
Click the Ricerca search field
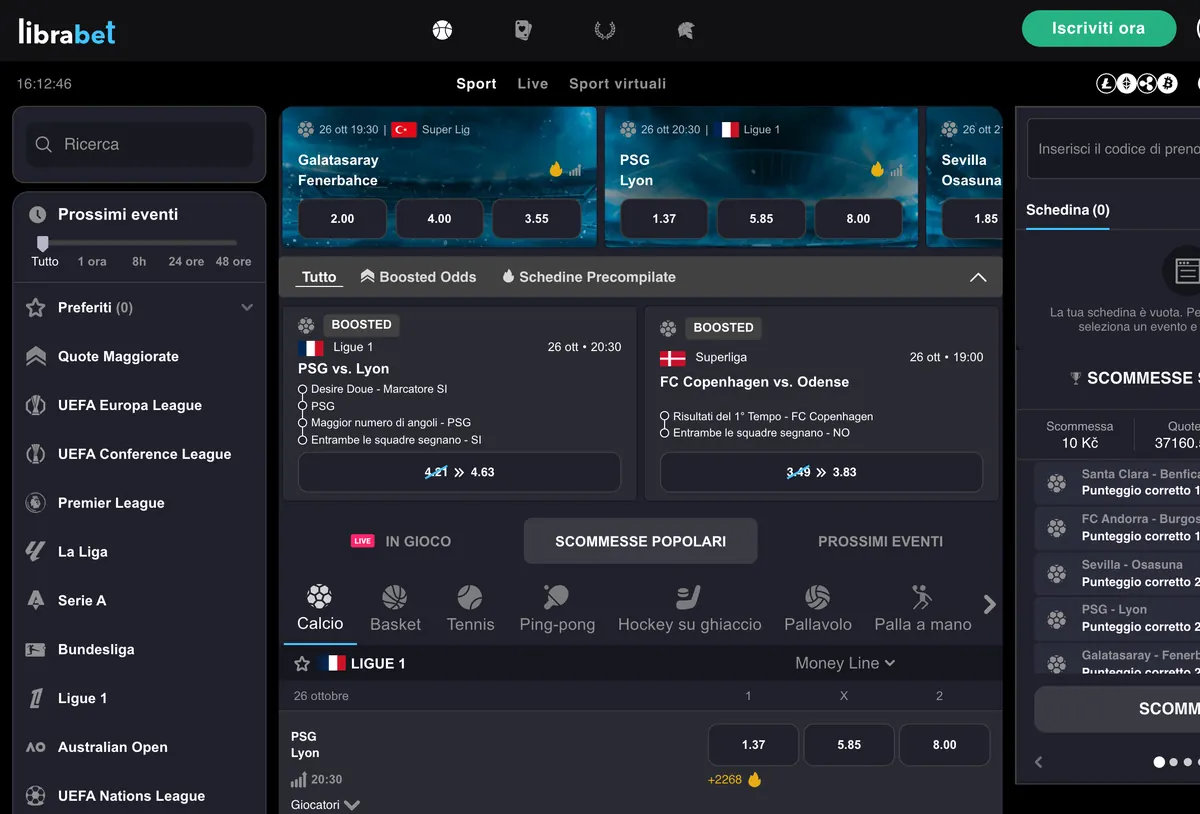coord(139,144)
